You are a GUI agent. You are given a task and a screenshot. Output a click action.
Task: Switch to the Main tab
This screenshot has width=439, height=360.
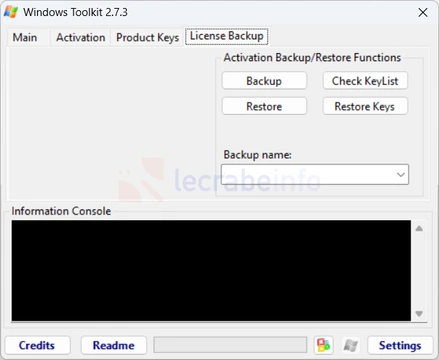[x=25, y=37]
